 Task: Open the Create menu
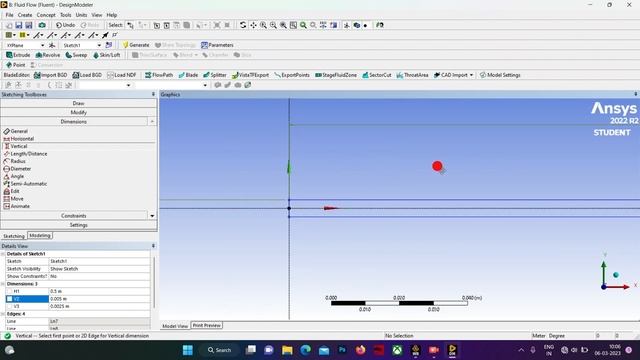[x=25, y=15]
